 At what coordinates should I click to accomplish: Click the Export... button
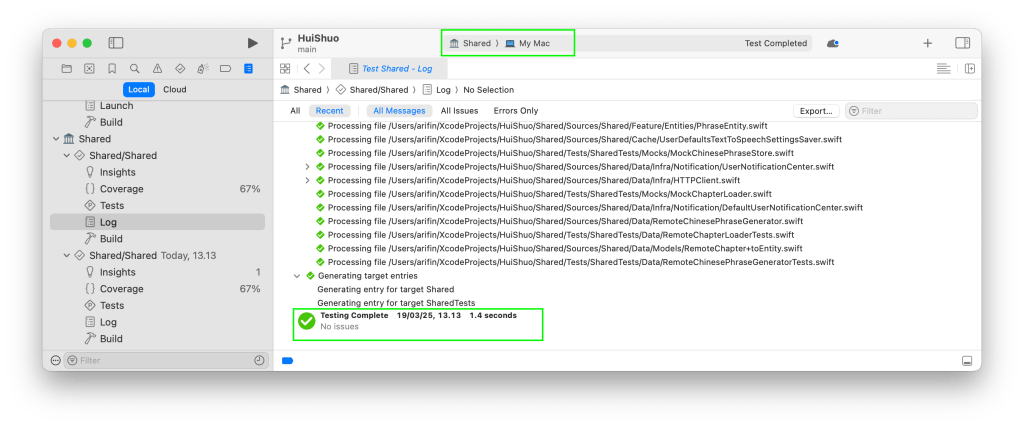click(x=816, y=111)
